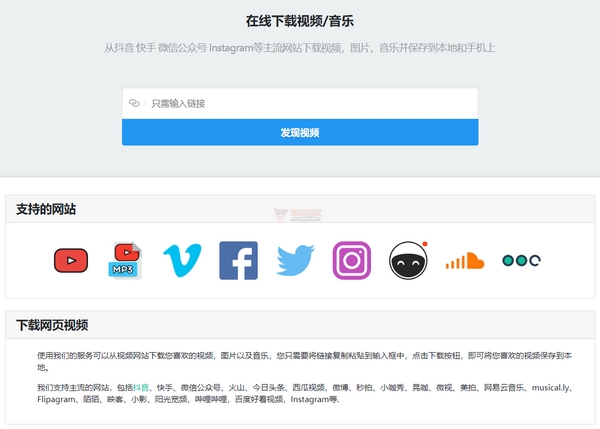Open the orange SoundCloud icon
This screenshot has width=600, height=429.
[465, 261]
